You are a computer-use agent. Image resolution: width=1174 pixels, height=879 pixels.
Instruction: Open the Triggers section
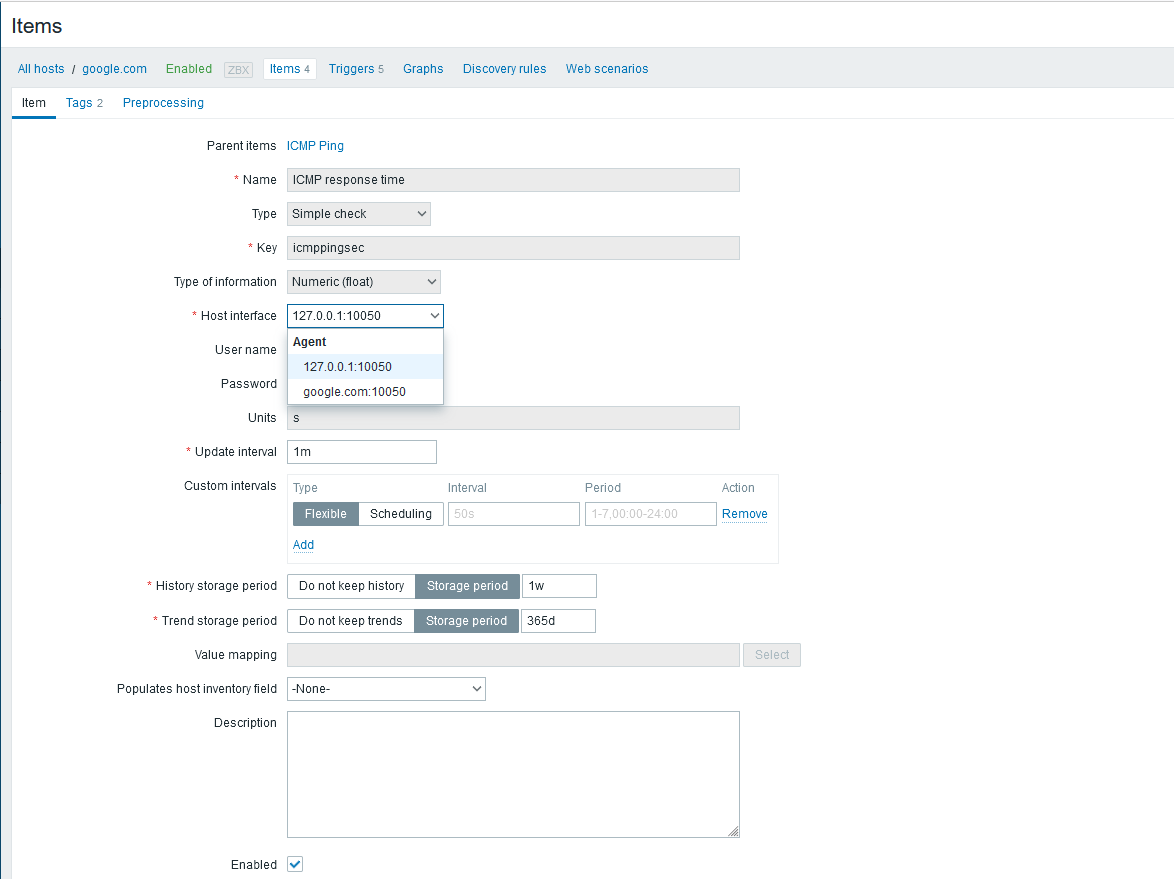[355, 69]
